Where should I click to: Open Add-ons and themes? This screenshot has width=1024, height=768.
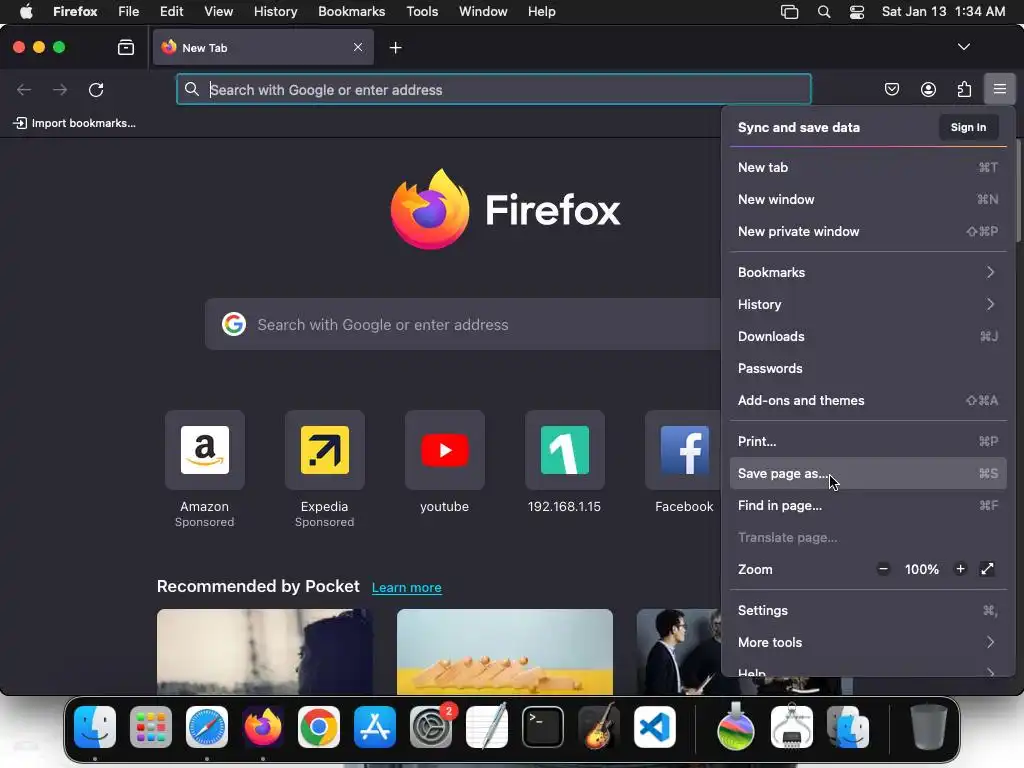coord(868,400)
